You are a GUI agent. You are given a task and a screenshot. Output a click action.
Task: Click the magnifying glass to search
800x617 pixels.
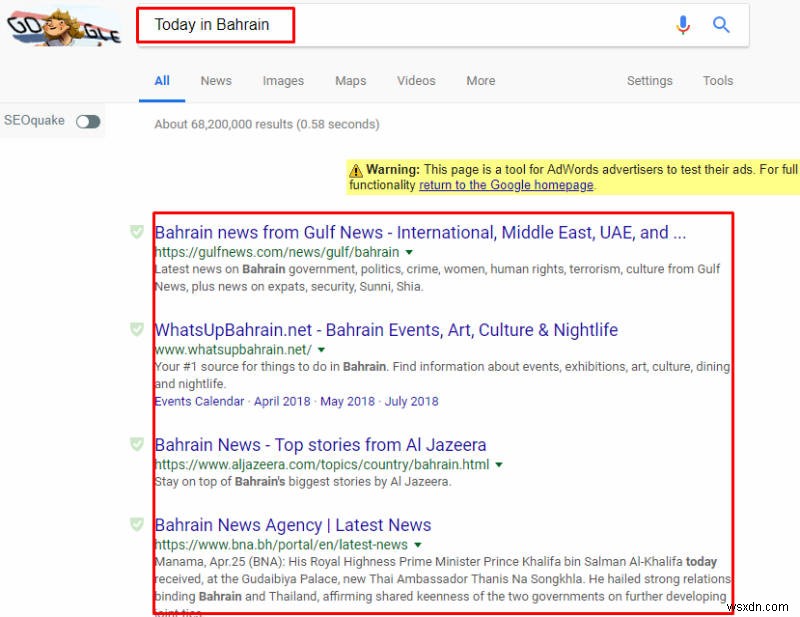(721, 24)
